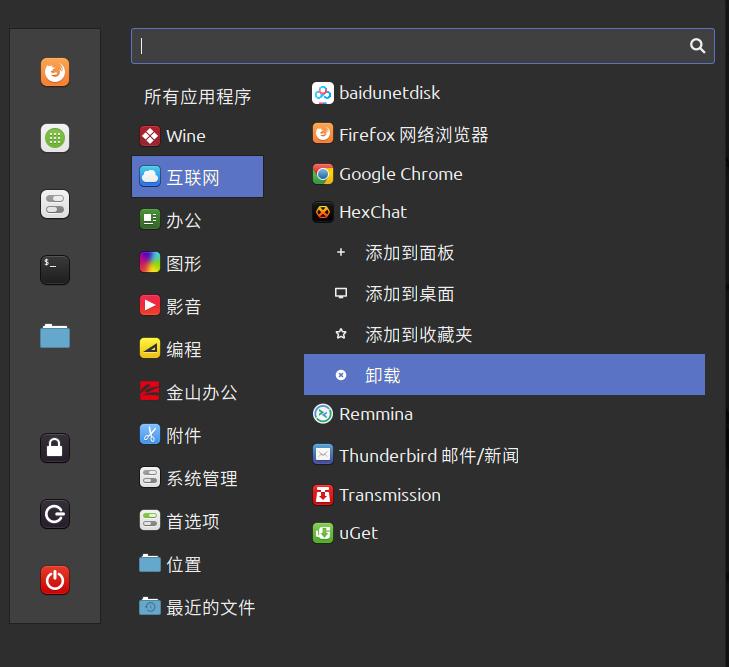Select the 编程 category label

pyautogui.click(x=184, y=349)
